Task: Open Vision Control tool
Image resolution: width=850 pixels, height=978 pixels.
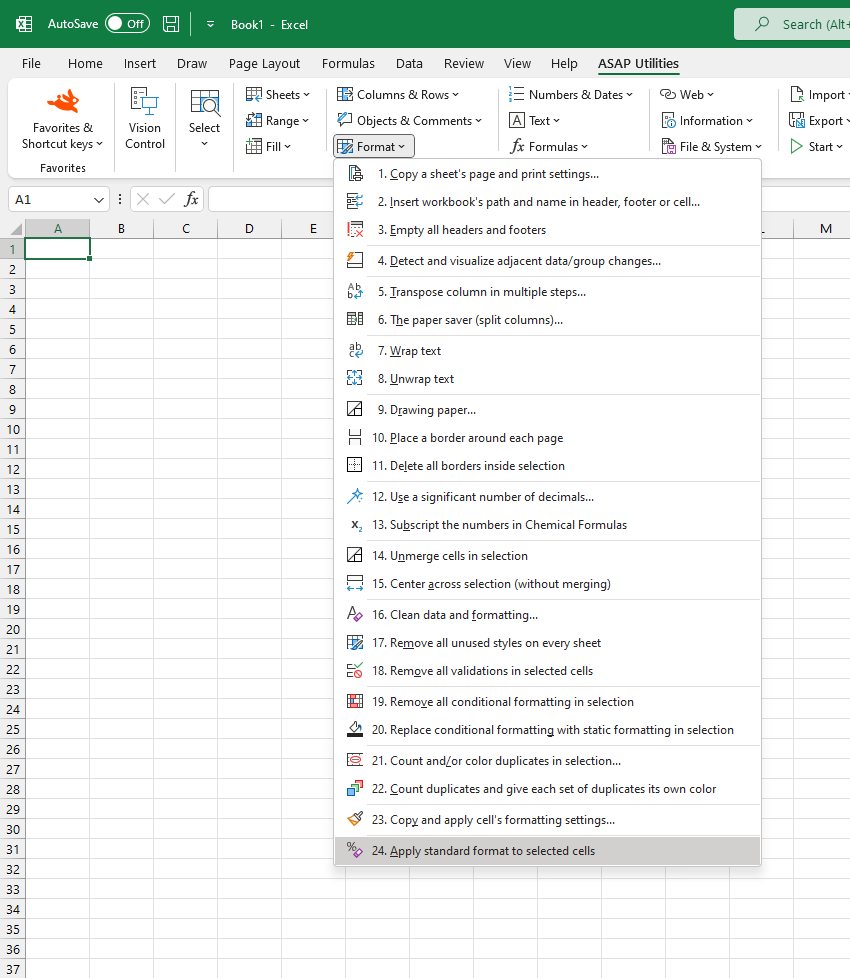Action: [145, 119]
